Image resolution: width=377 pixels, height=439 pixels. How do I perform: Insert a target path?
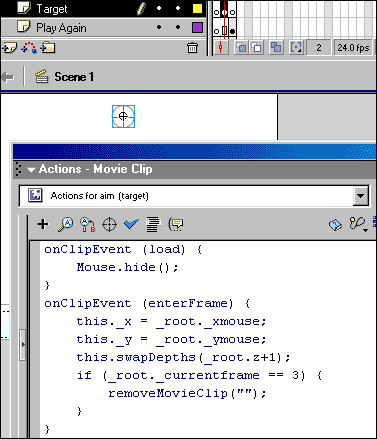(109, 224)
